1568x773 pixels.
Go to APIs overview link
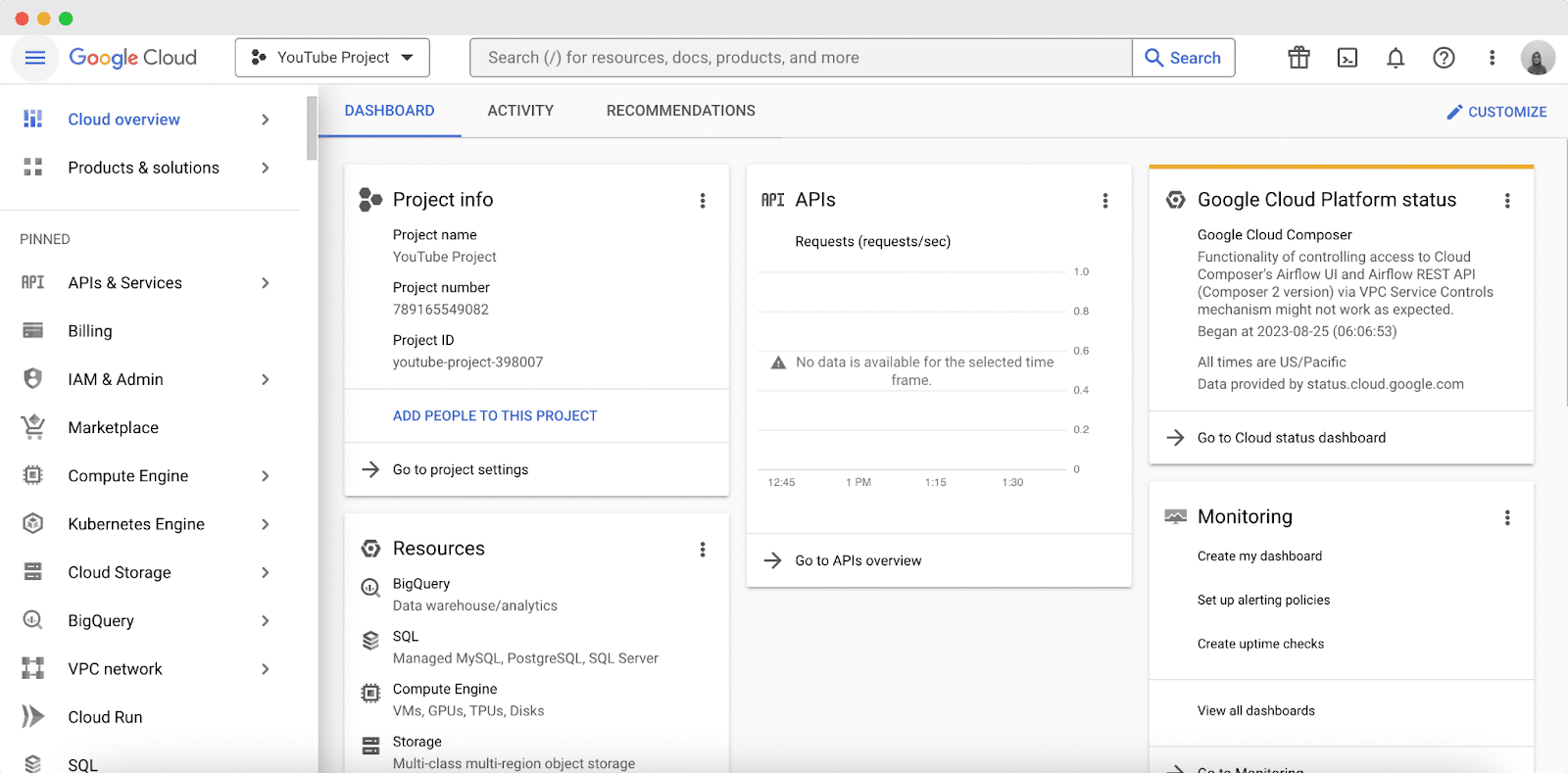point(858,560)
